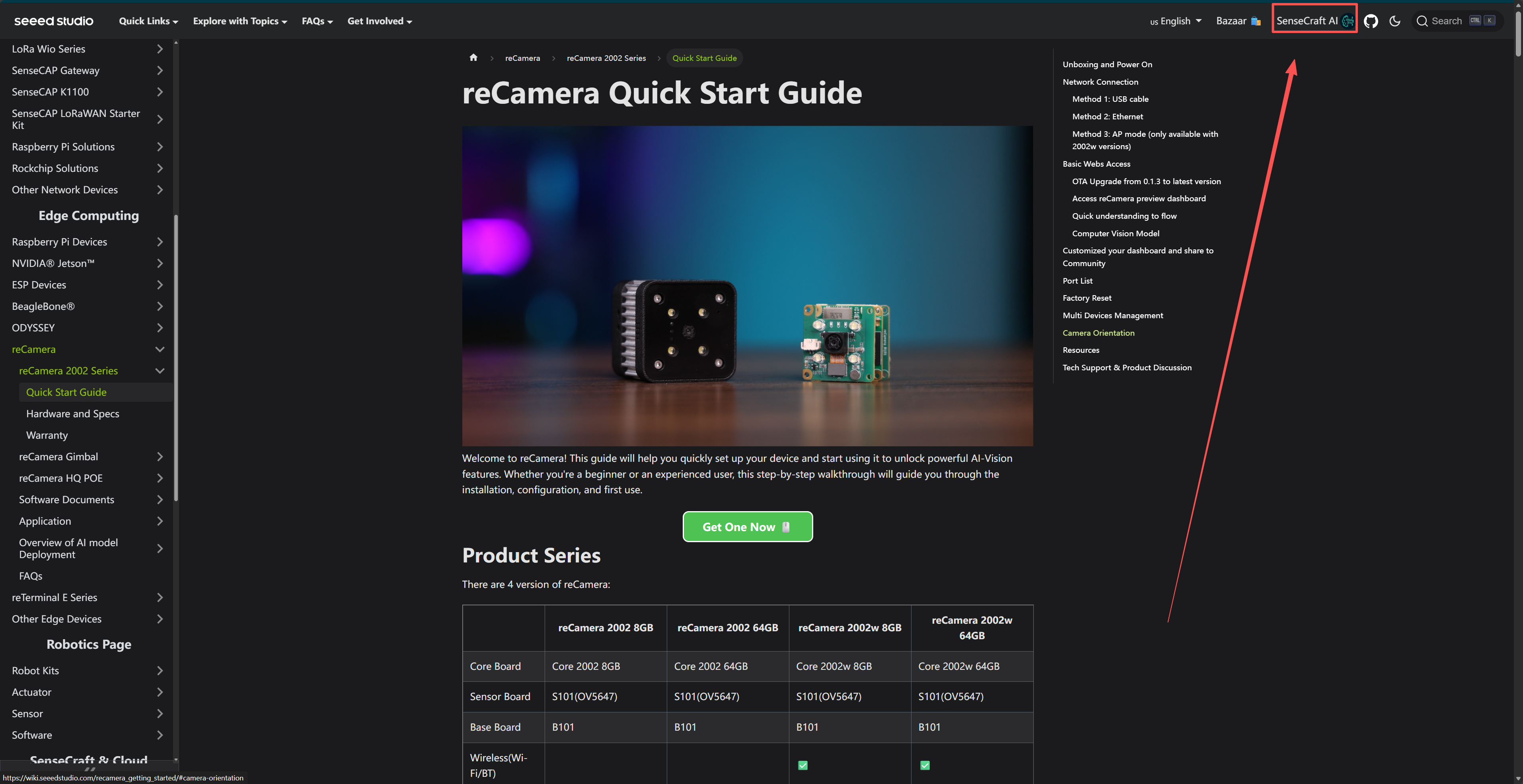Click the Seeed Studio logo
1523x784 pixels.
tap(54, 21)
